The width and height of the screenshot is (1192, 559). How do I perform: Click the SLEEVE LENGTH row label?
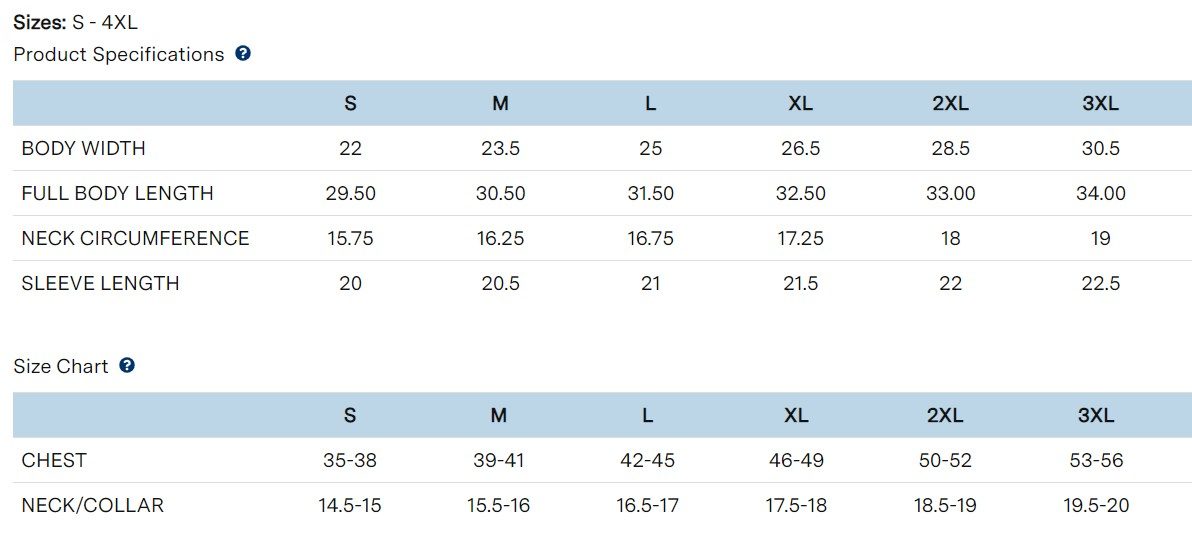[100, 283]
